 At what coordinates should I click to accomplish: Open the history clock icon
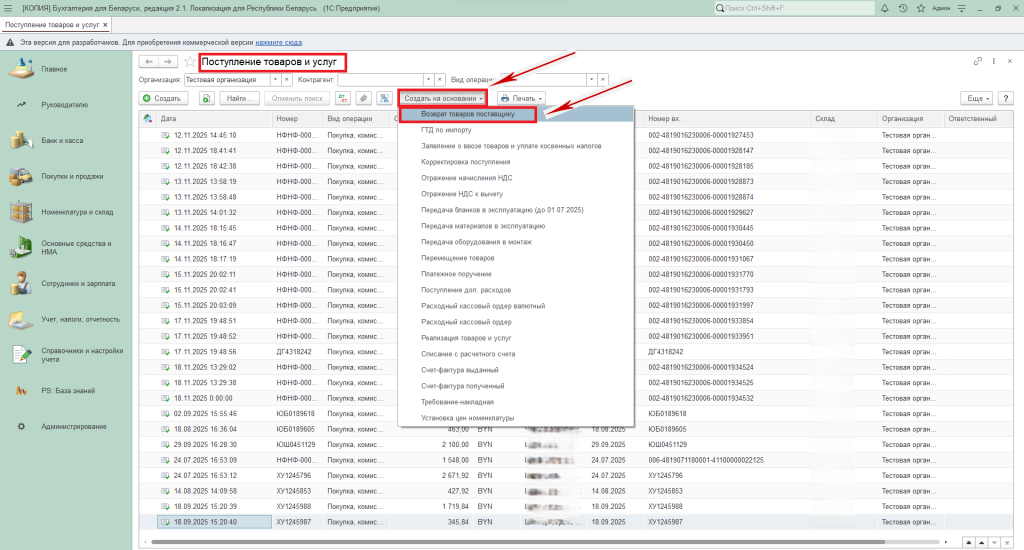(x=903, y=8)
